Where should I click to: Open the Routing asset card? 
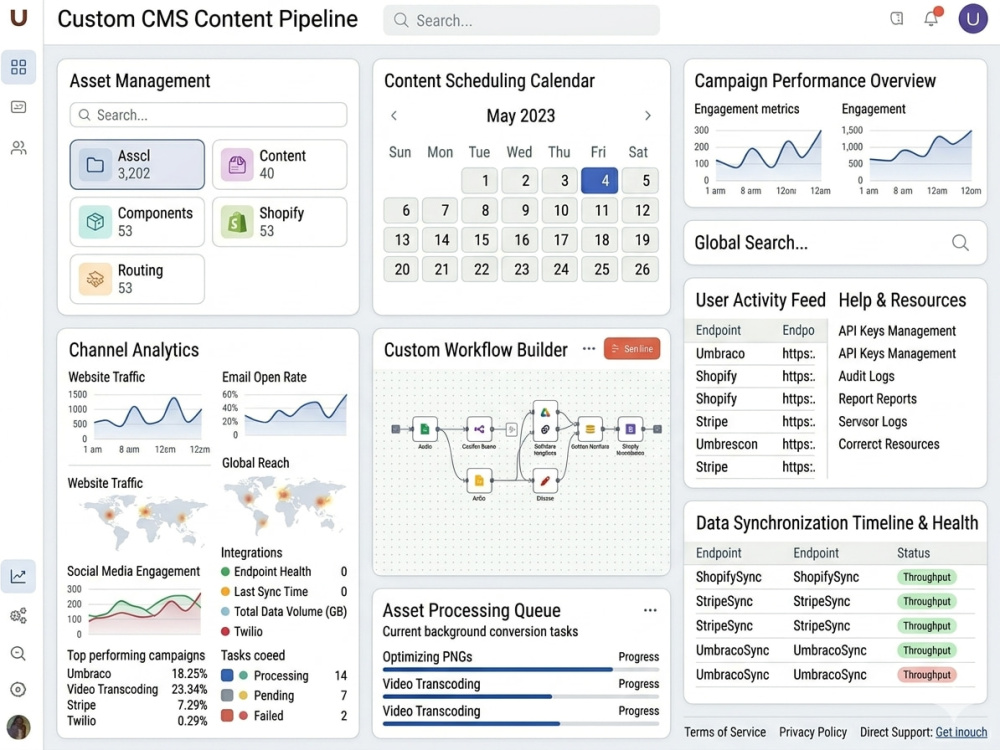pos(137,279)
